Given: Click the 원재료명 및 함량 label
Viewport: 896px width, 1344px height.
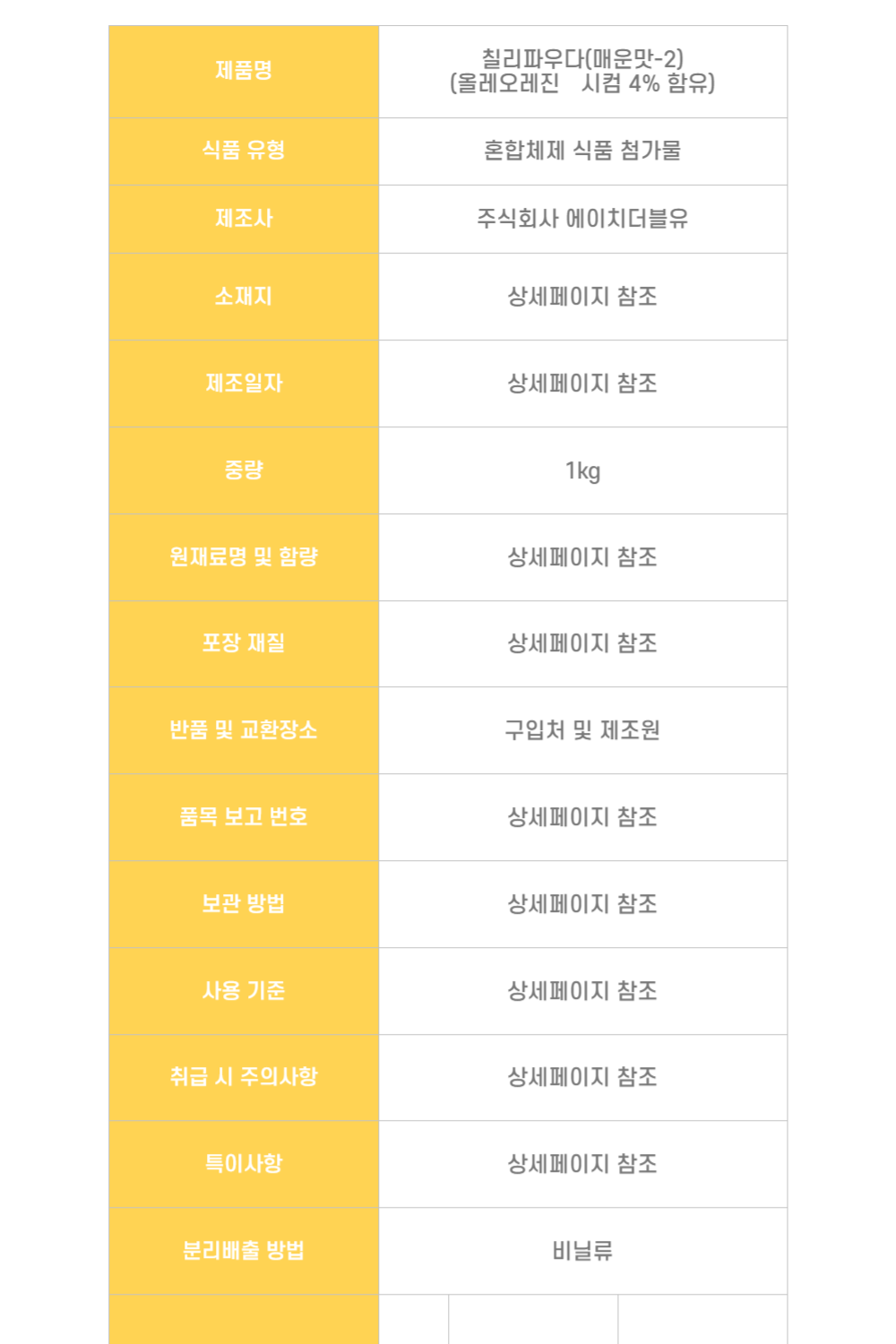Looking at the screenshot, I should [x=244, y=557].
